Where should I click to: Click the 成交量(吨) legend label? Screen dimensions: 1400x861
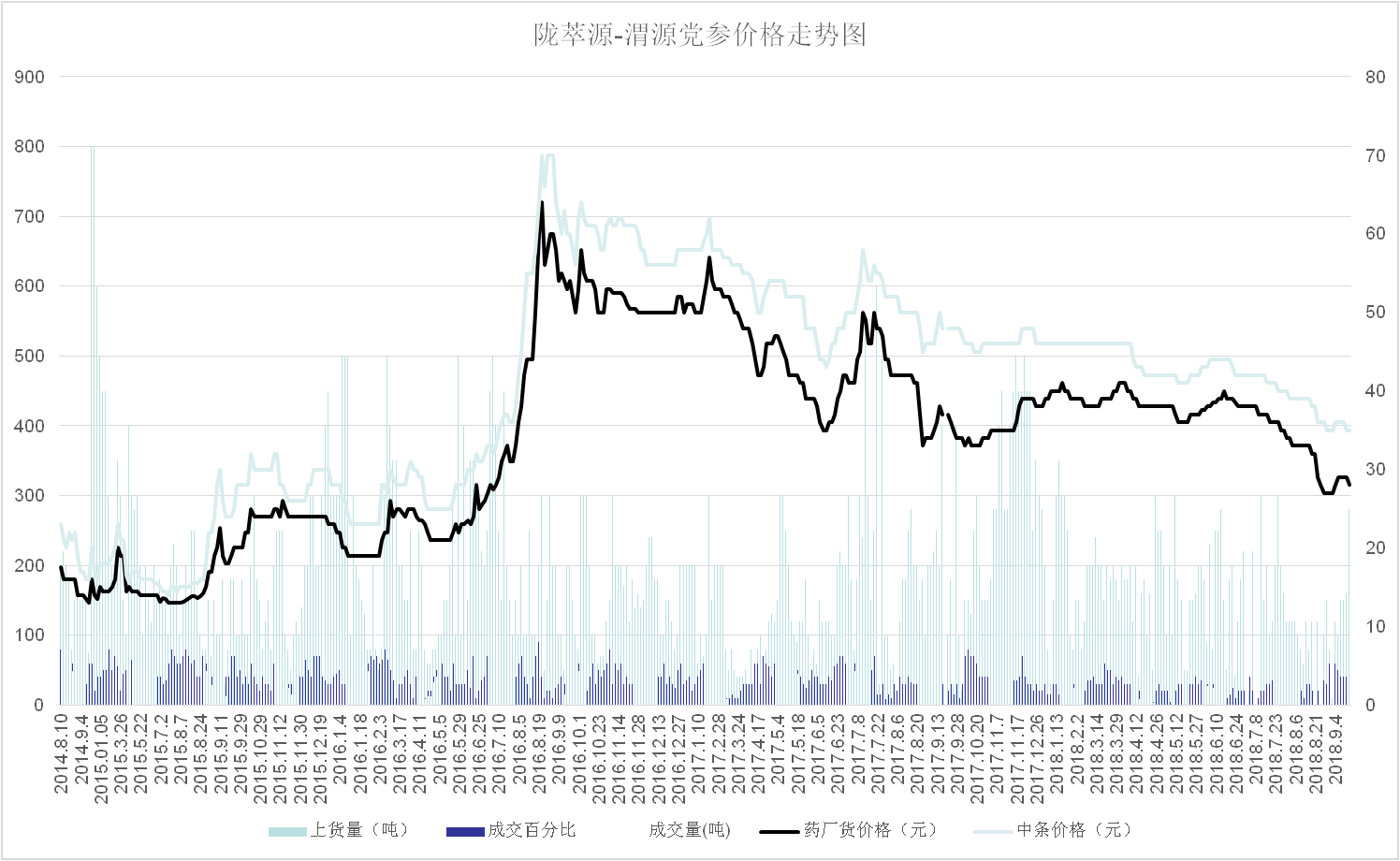689,830
